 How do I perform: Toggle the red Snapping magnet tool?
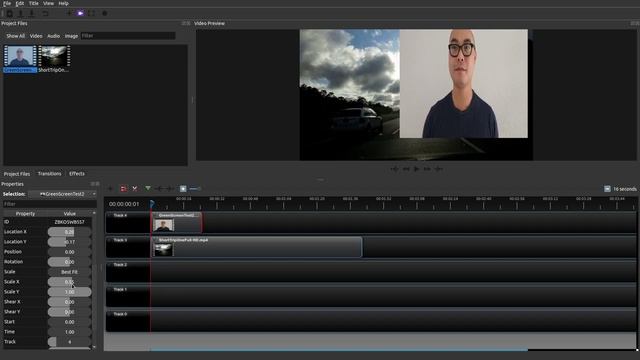pos(123,189)
